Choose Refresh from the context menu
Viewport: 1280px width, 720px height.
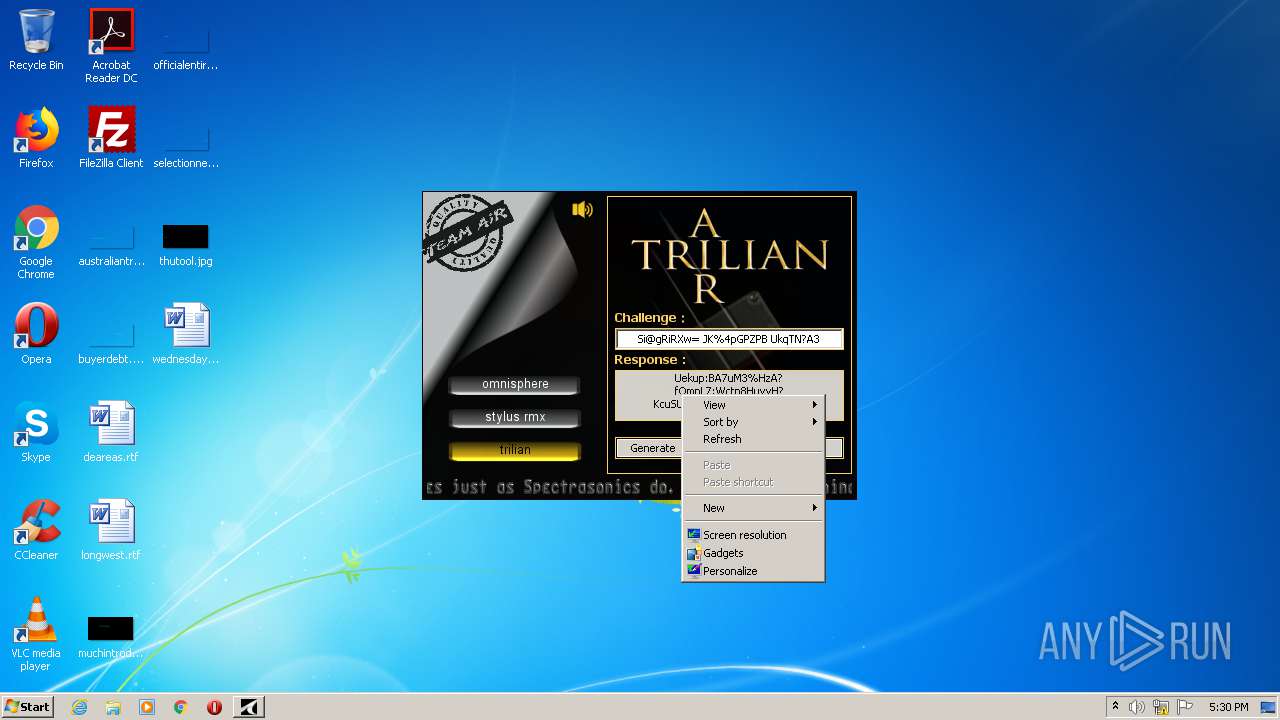(x=753, y=439)
